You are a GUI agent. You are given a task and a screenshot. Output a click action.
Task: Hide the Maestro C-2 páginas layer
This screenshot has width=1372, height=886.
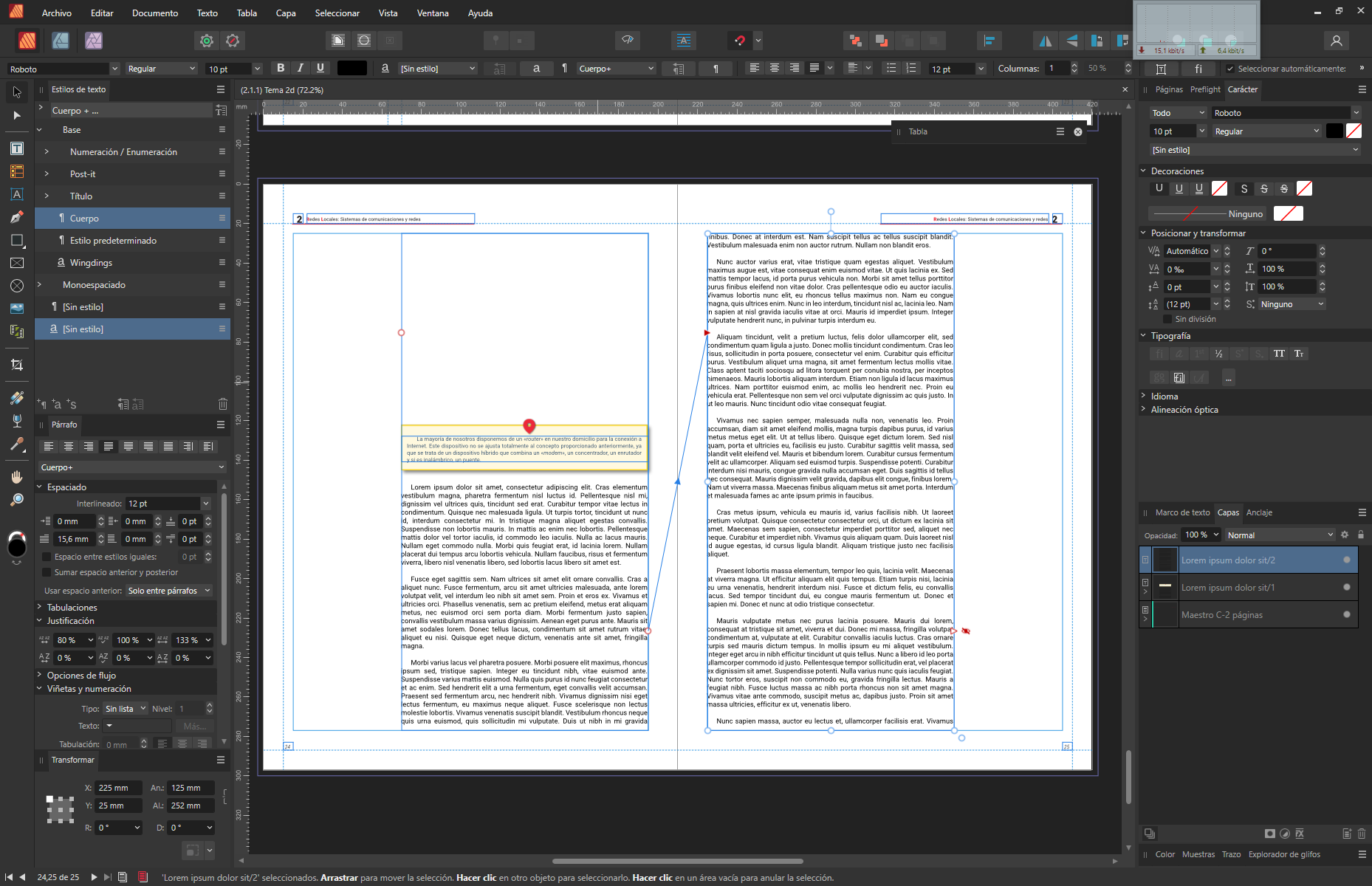coord(1347,614)
